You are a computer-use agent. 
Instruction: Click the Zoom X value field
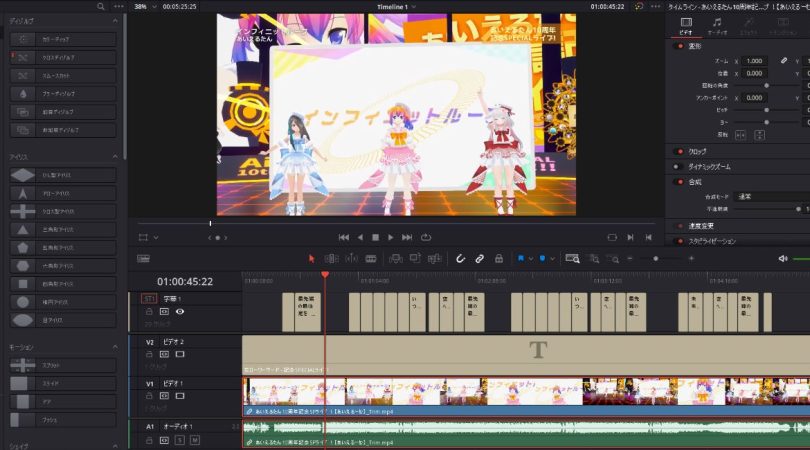click(x=754, y=61)
